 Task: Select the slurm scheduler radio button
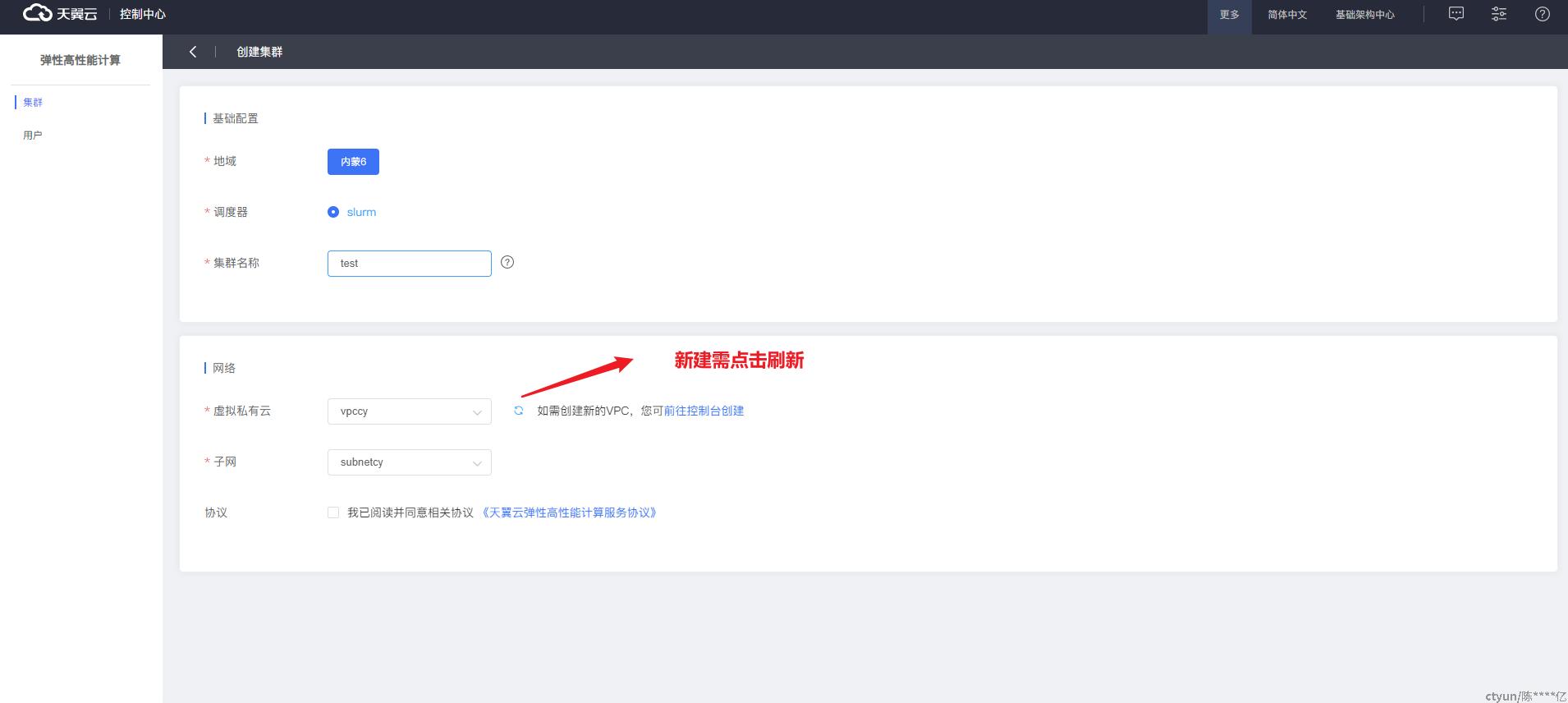(x=333, y=212)
